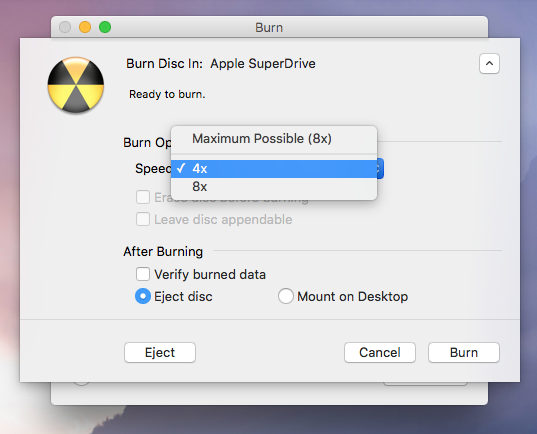Click the green zoom window button
Screen dimensions: 537x434
pos(105,27)
